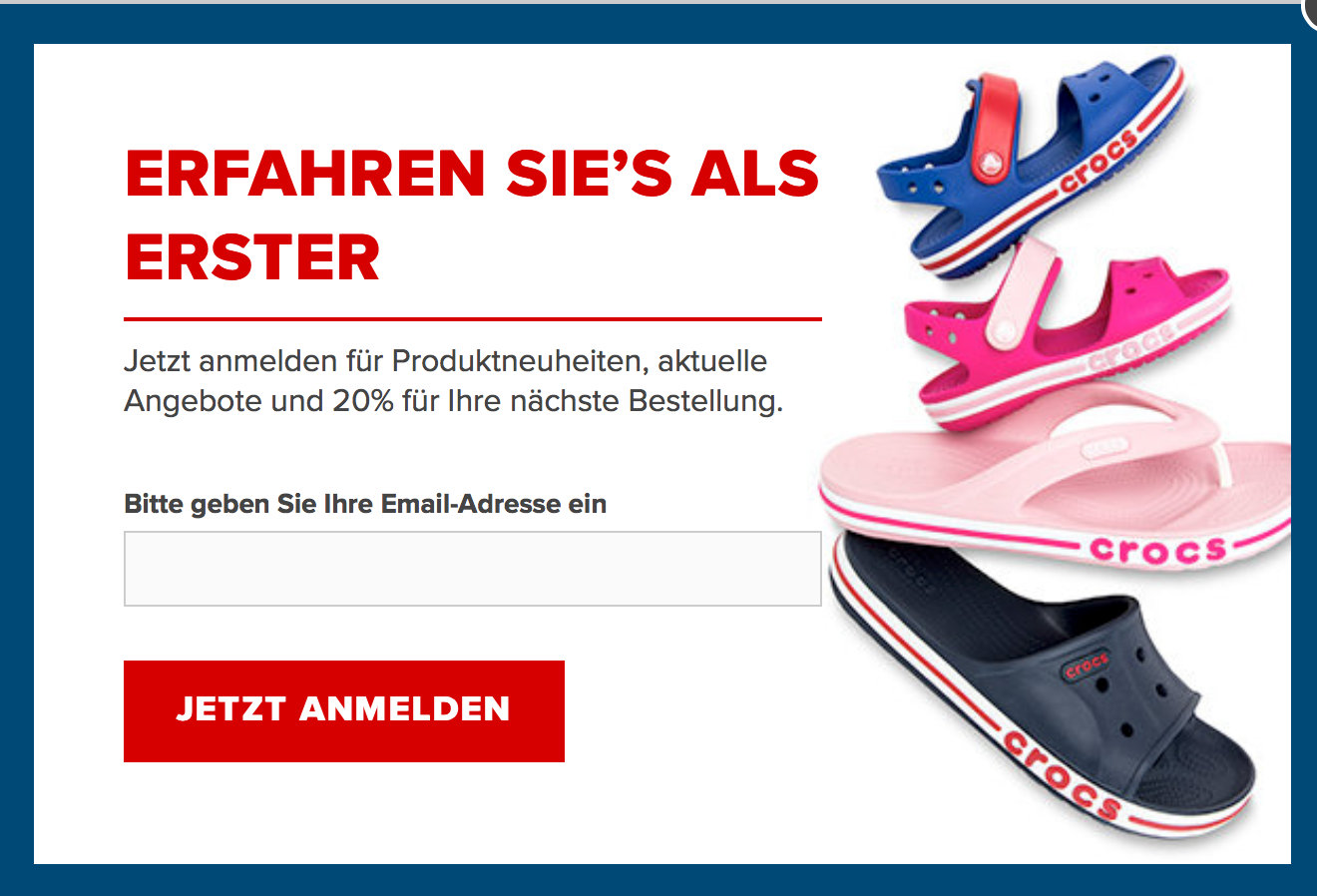
Task: Click the crocs lettering on blue sandal sole
Action: [1098, 162]
